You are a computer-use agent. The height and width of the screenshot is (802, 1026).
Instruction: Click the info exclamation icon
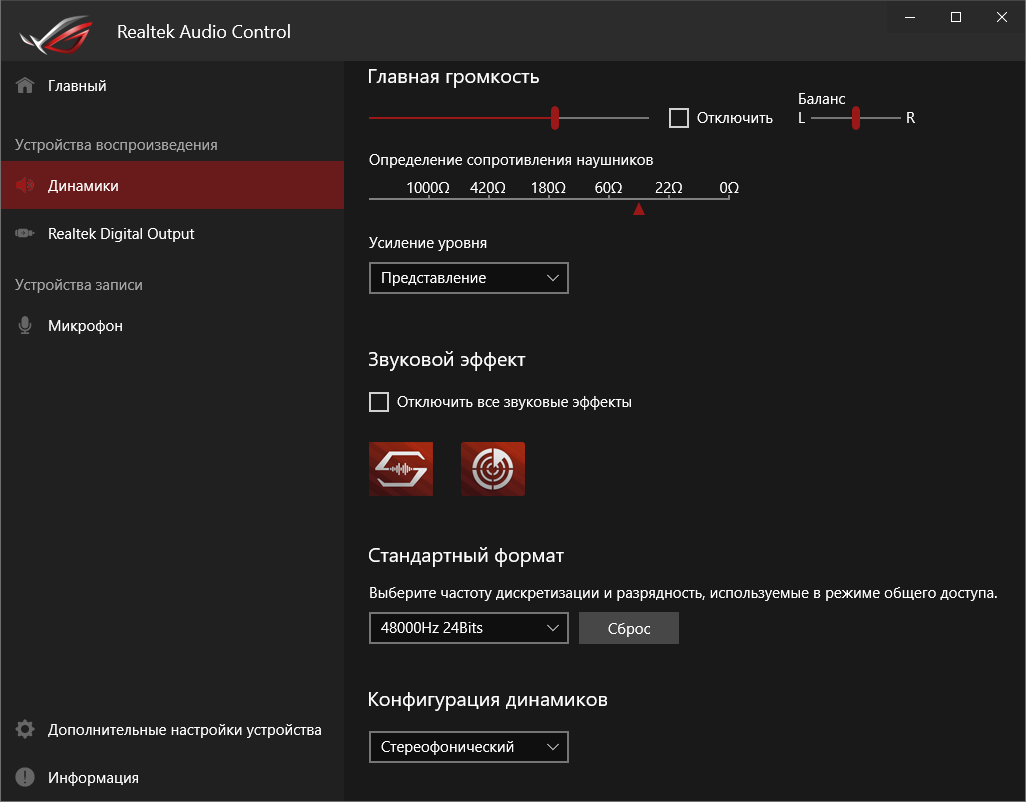[25, 778]
